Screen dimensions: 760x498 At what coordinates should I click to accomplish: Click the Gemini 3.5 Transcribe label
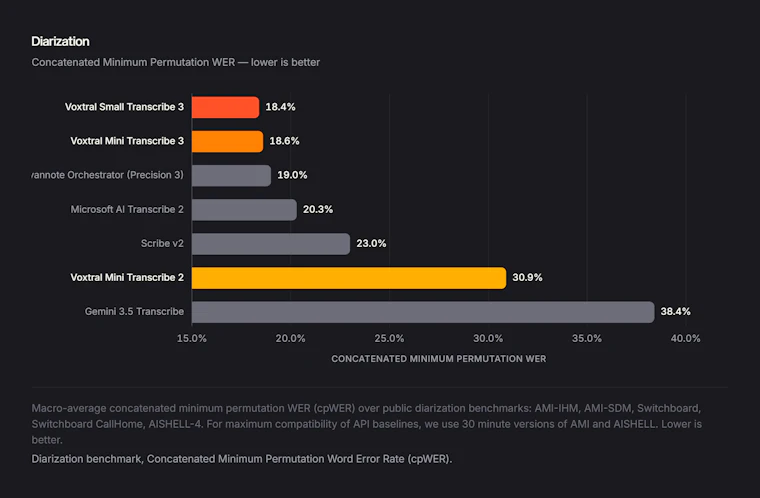134,312
